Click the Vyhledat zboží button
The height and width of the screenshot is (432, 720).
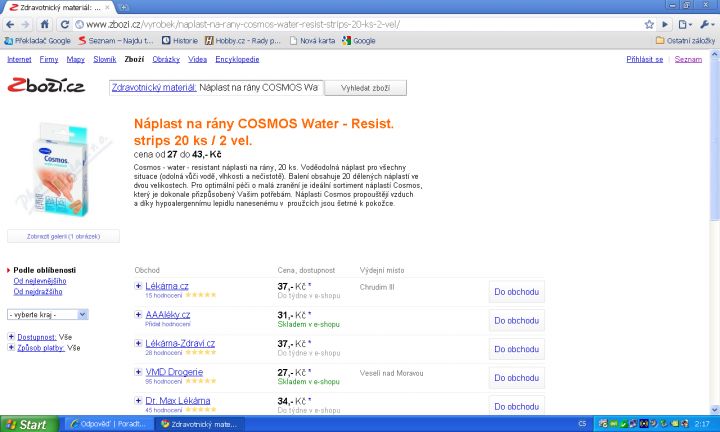365,88
